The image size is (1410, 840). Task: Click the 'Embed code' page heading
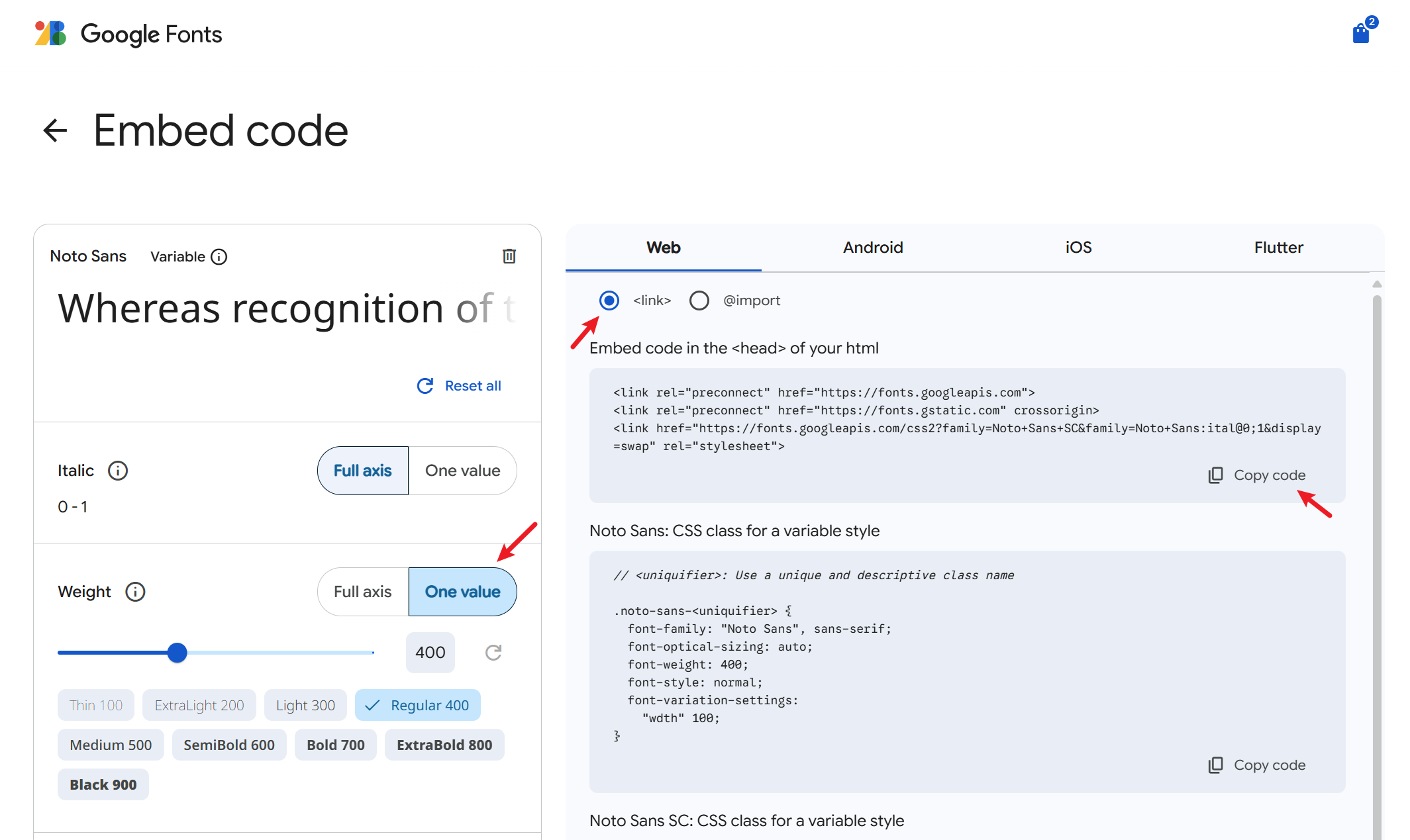(x=221, y=130)
